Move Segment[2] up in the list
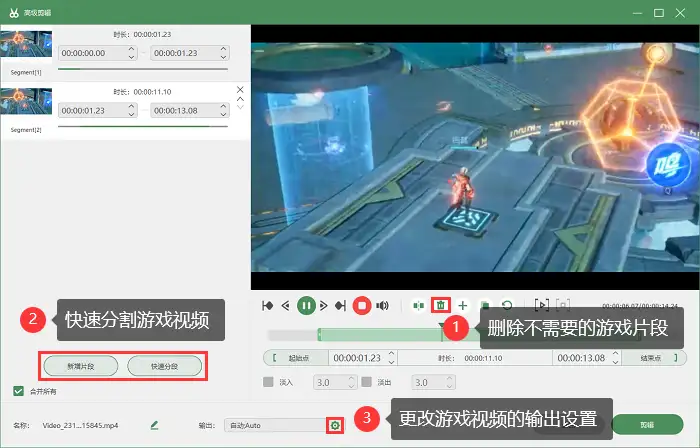The width and height of the screenshot is (700, 448). 240,99
